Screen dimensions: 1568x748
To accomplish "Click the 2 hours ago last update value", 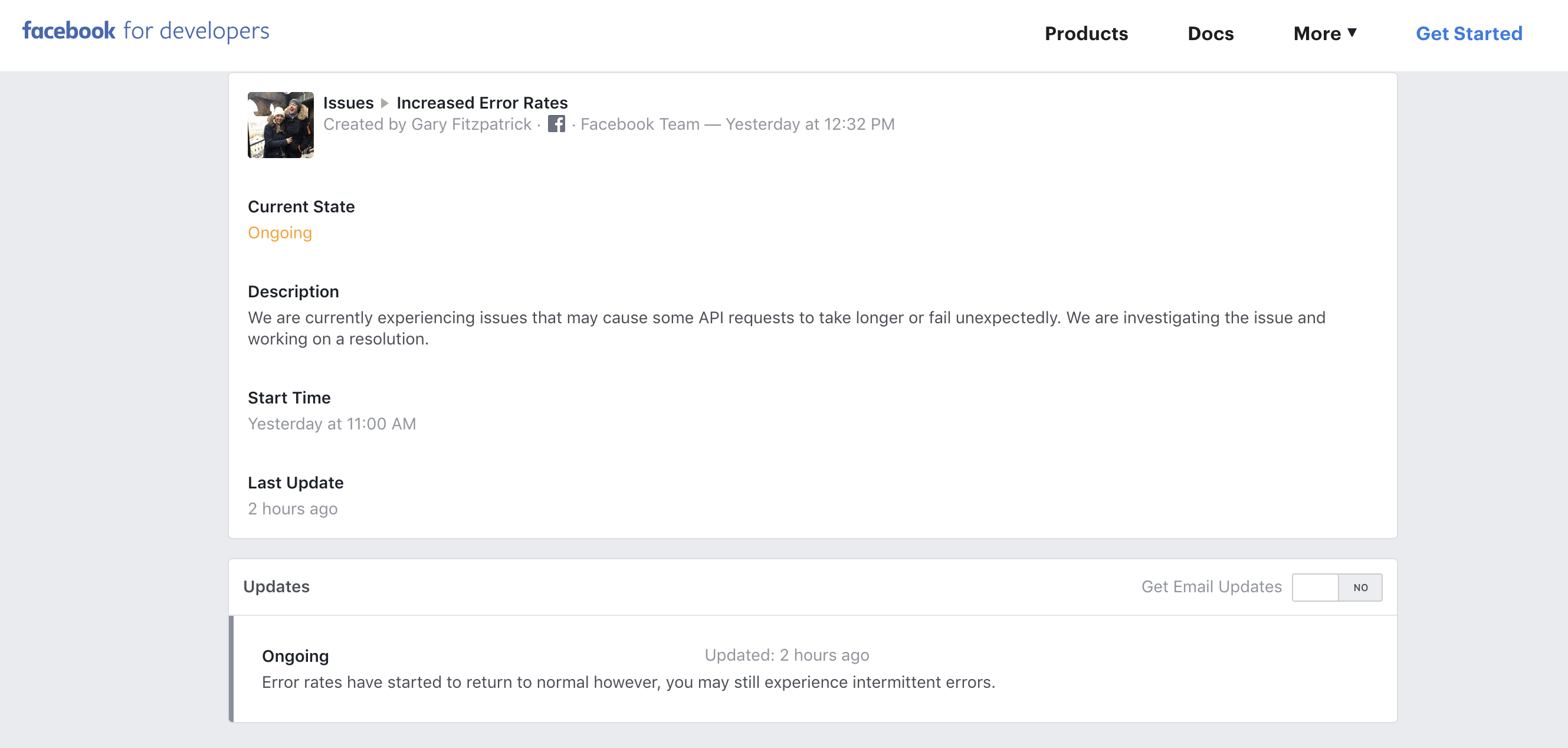I will coord(293,509).
